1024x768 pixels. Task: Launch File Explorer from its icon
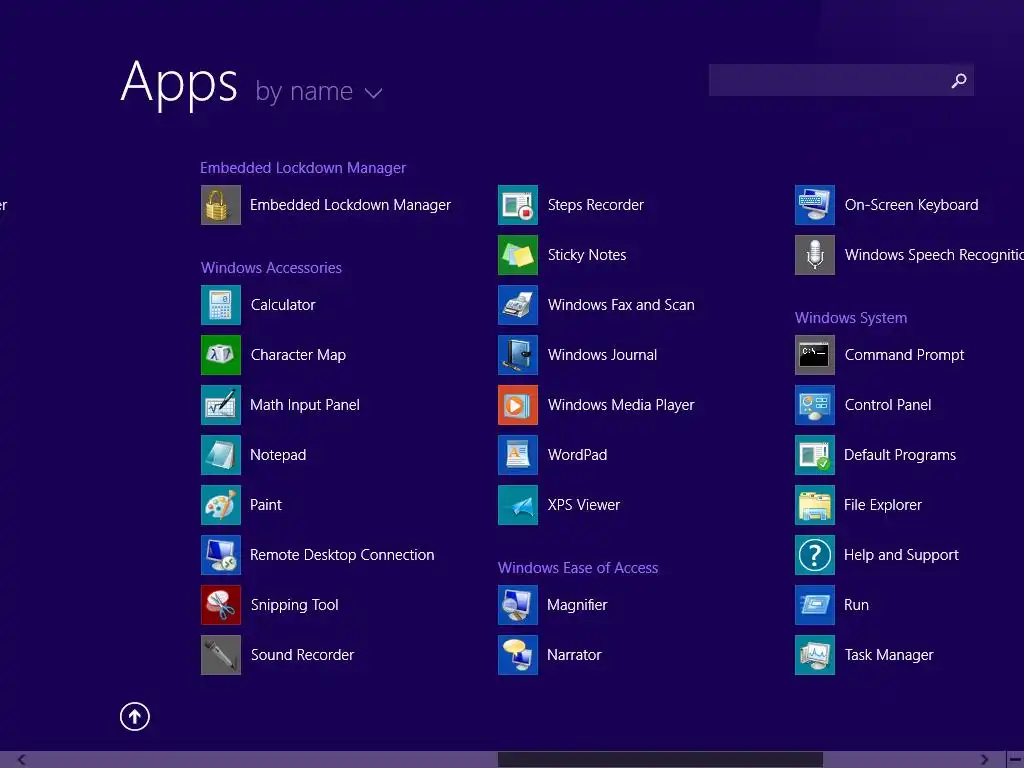[815, 505]
